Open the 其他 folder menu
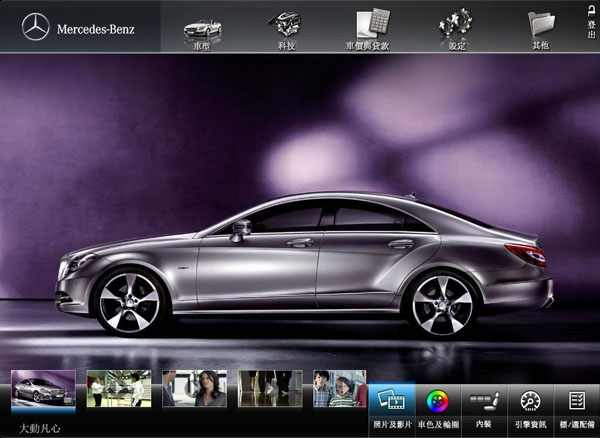Image resolution: width=600 pixels, height=438 pixels. pos(541,27)
